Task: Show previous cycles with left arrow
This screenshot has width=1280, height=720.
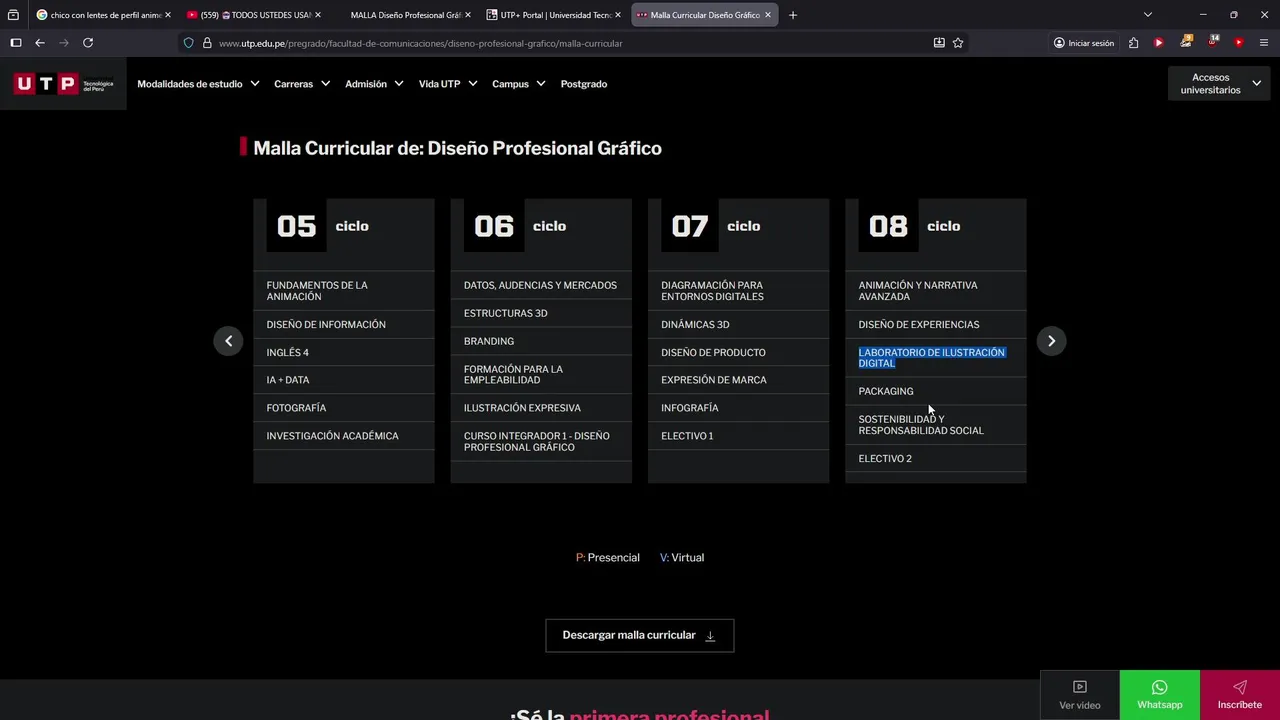Action: [228, 341]
